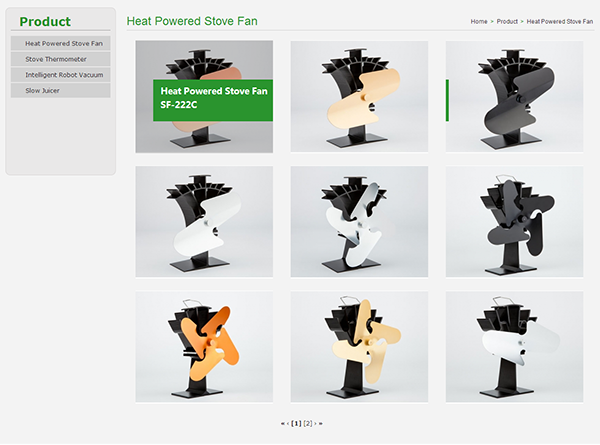View the silver-blade fan with wire handle
600x445 pixels.
click(x=514, y=347)
